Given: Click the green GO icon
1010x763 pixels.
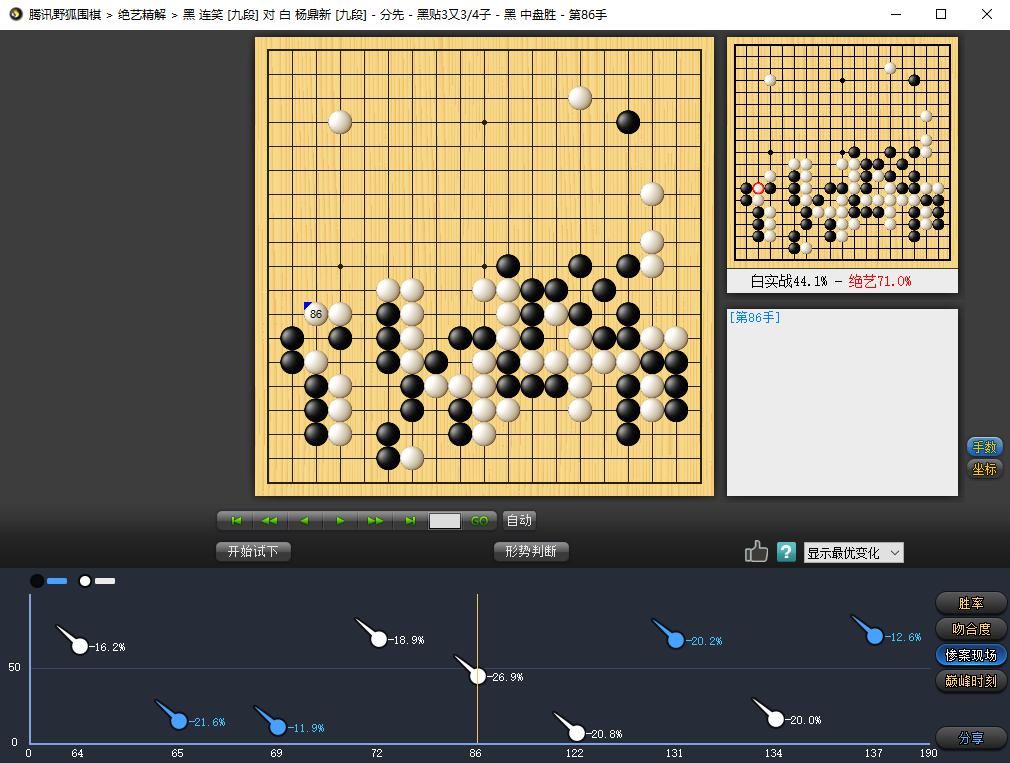Looking at the screenshot, I should click(x=480, y=520).
